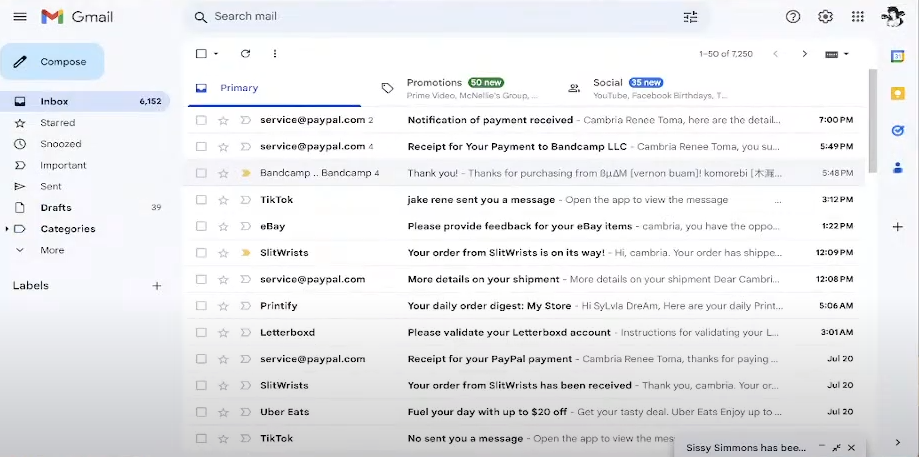Image resolution: width=919 pixels, height=457 pixels.
Task: Check the Printify email checkbox
Action: [201, 306]
